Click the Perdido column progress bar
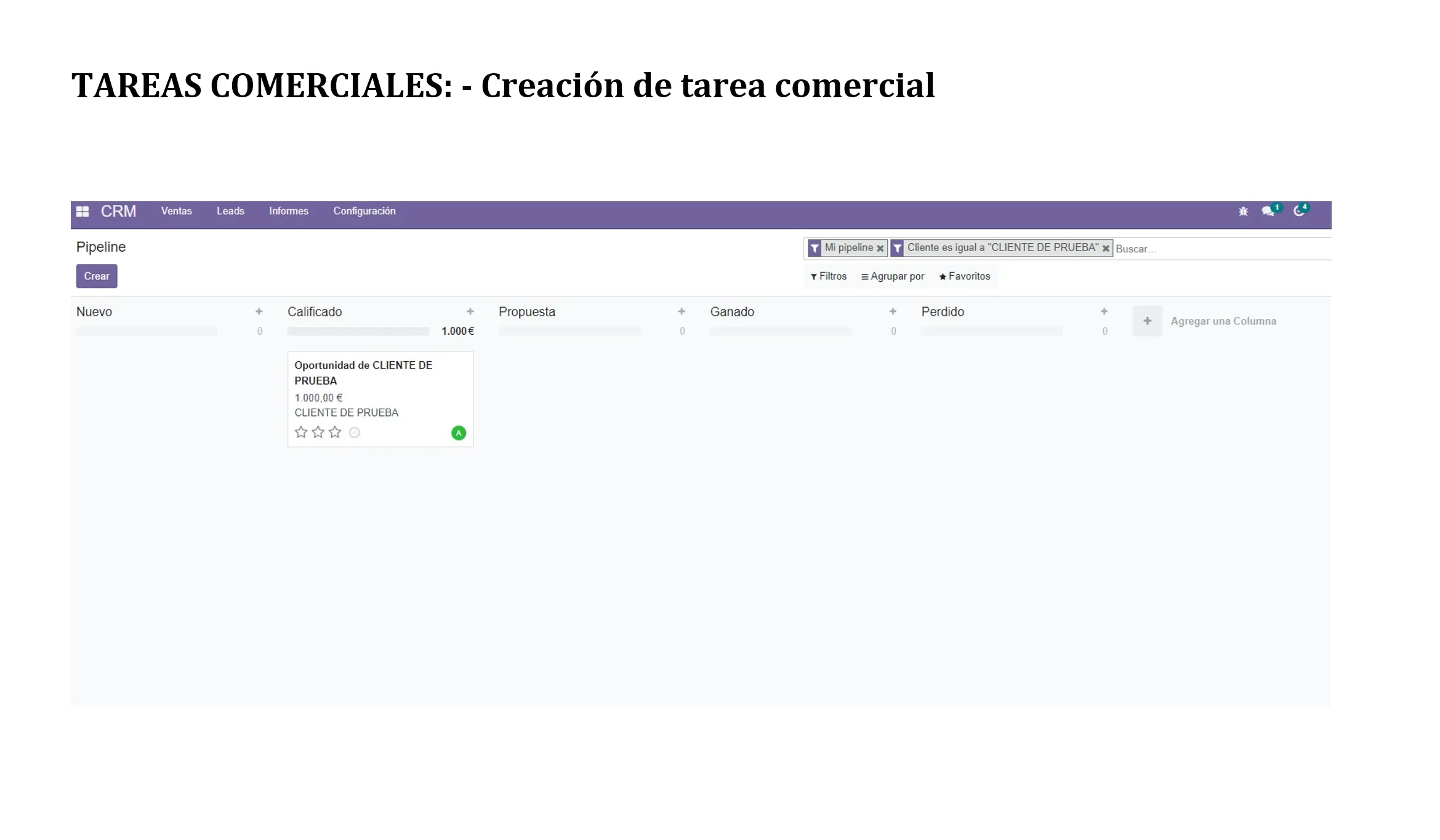 click(x=992, y=331)
